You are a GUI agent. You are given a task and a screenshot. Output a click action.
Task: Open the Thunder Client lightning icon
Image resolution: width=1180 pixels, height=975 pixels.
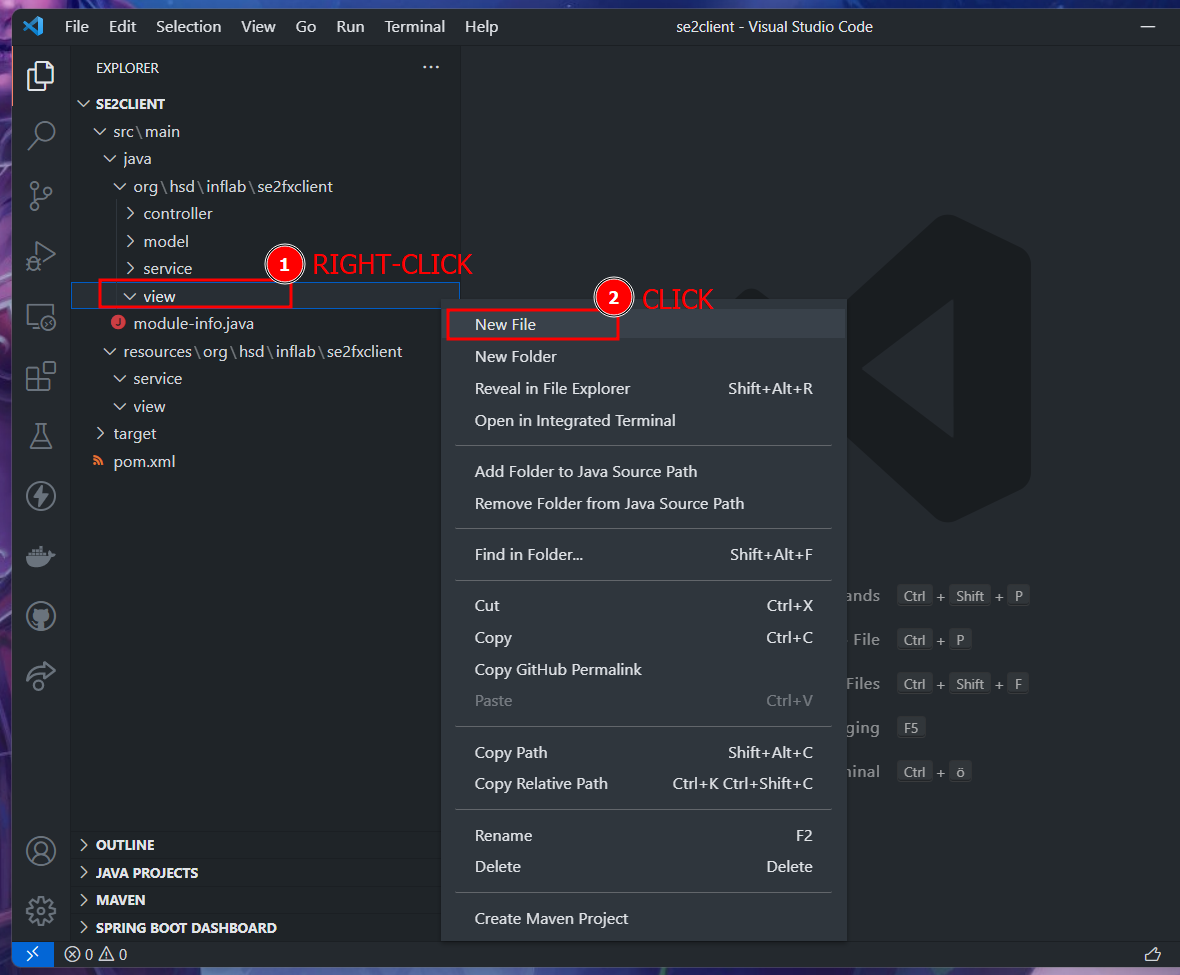click(41, 496)
